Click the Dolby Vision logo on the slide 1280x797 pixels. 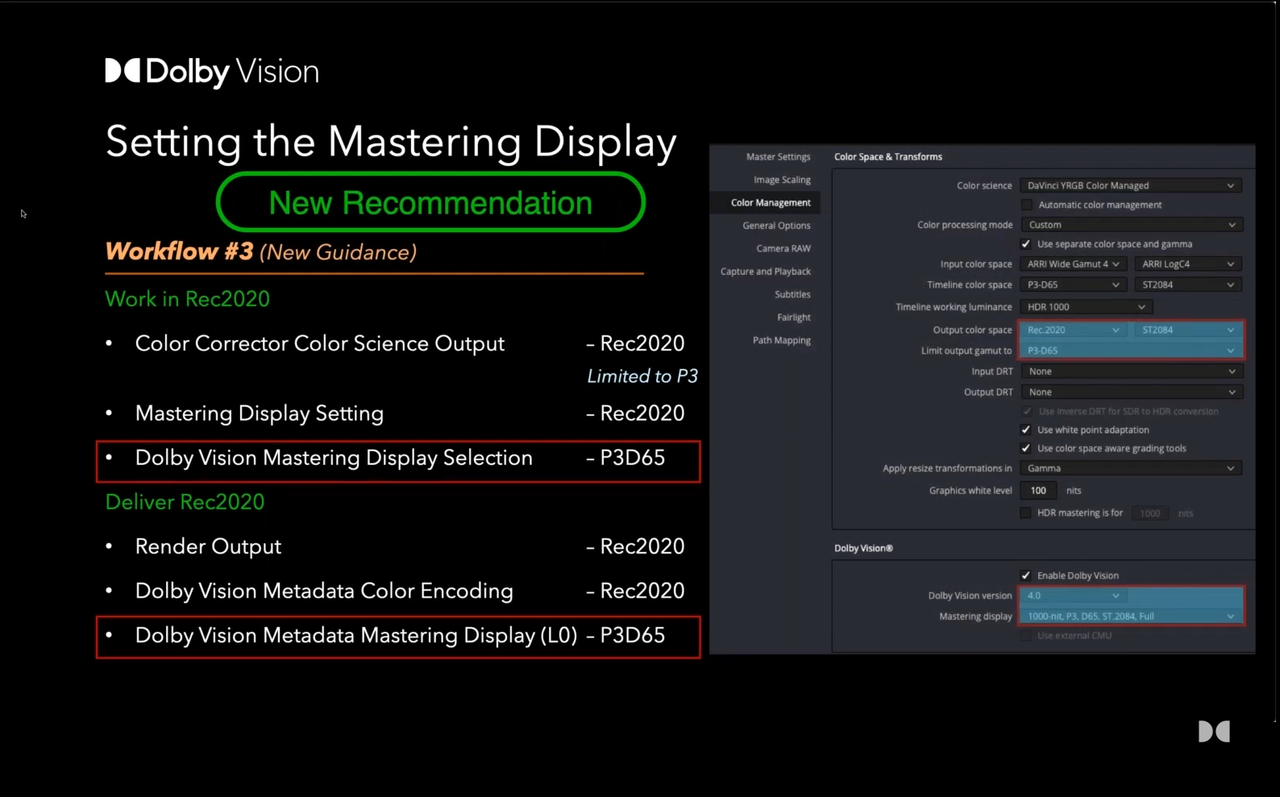click(x=212, y=71)
